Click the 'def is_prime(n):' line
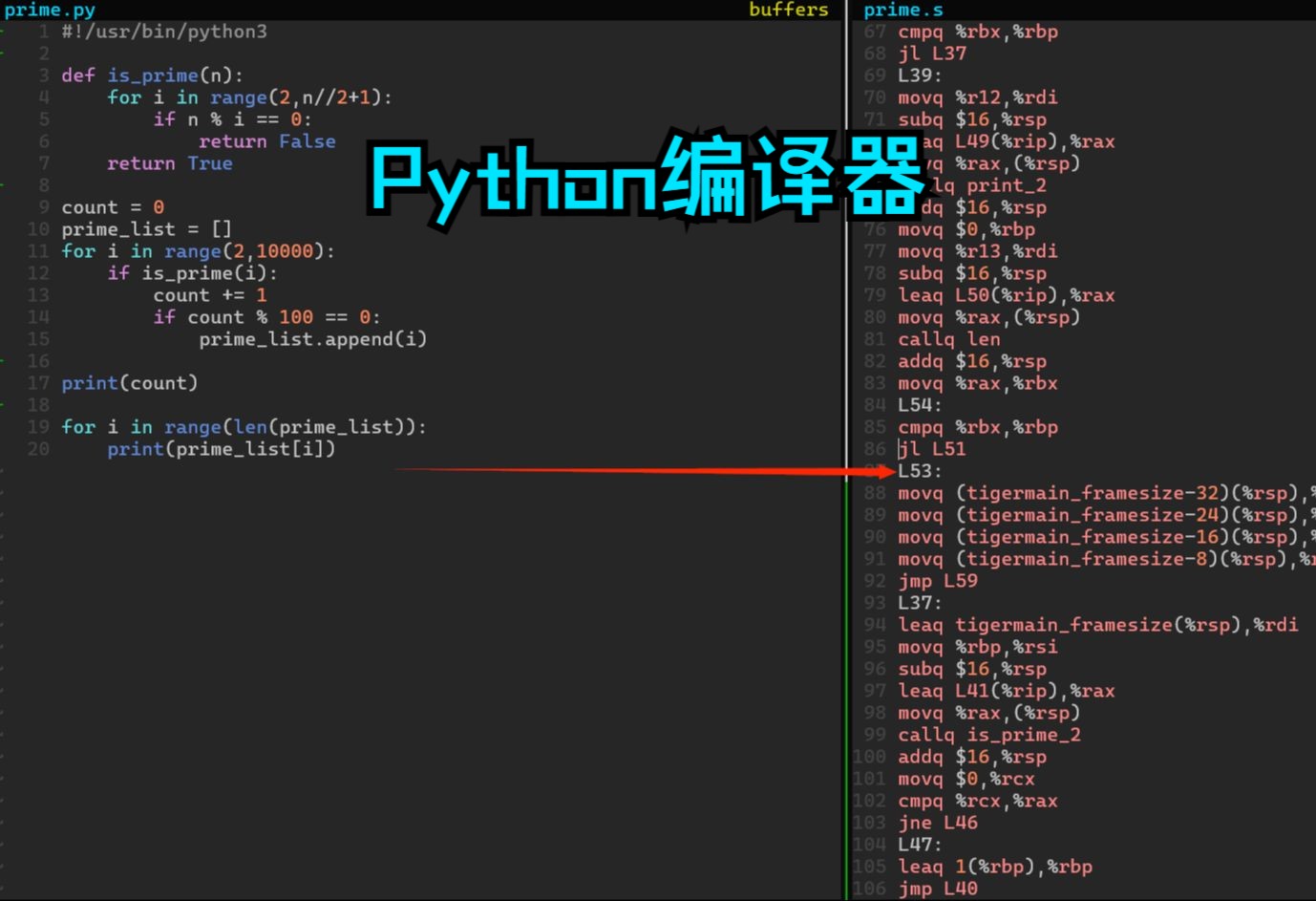Viewport: 1316px width, 901px height. click(x=153, y=75)
